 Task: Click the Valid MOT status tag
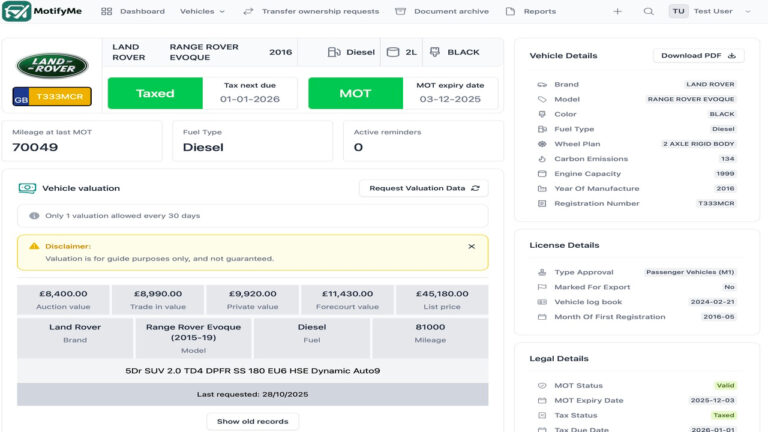tap(725, 385)
